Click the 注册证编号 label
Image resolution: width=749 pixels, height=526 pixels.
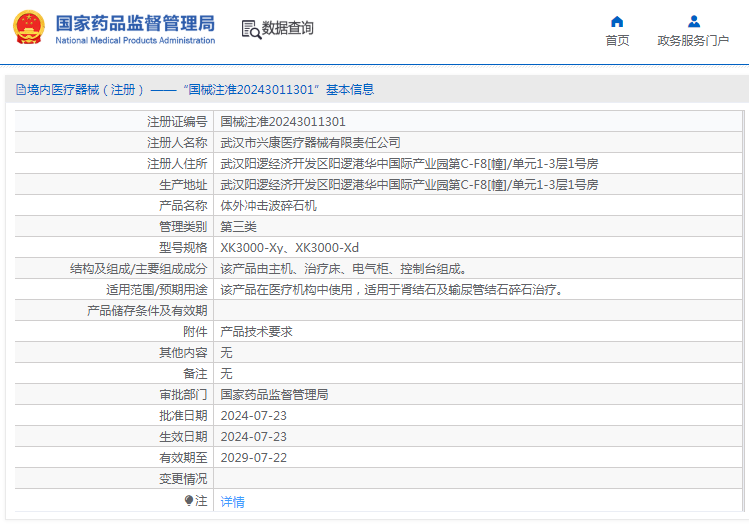point(177,122)
